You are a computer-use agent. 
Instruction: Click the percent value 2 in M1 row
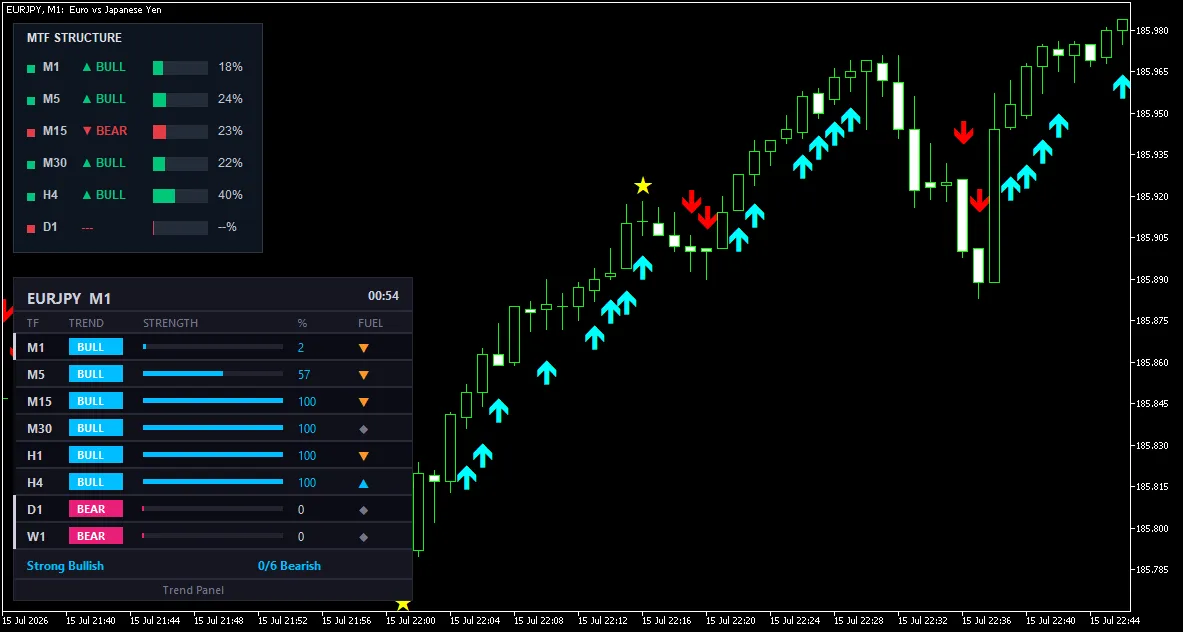[300, 348]
